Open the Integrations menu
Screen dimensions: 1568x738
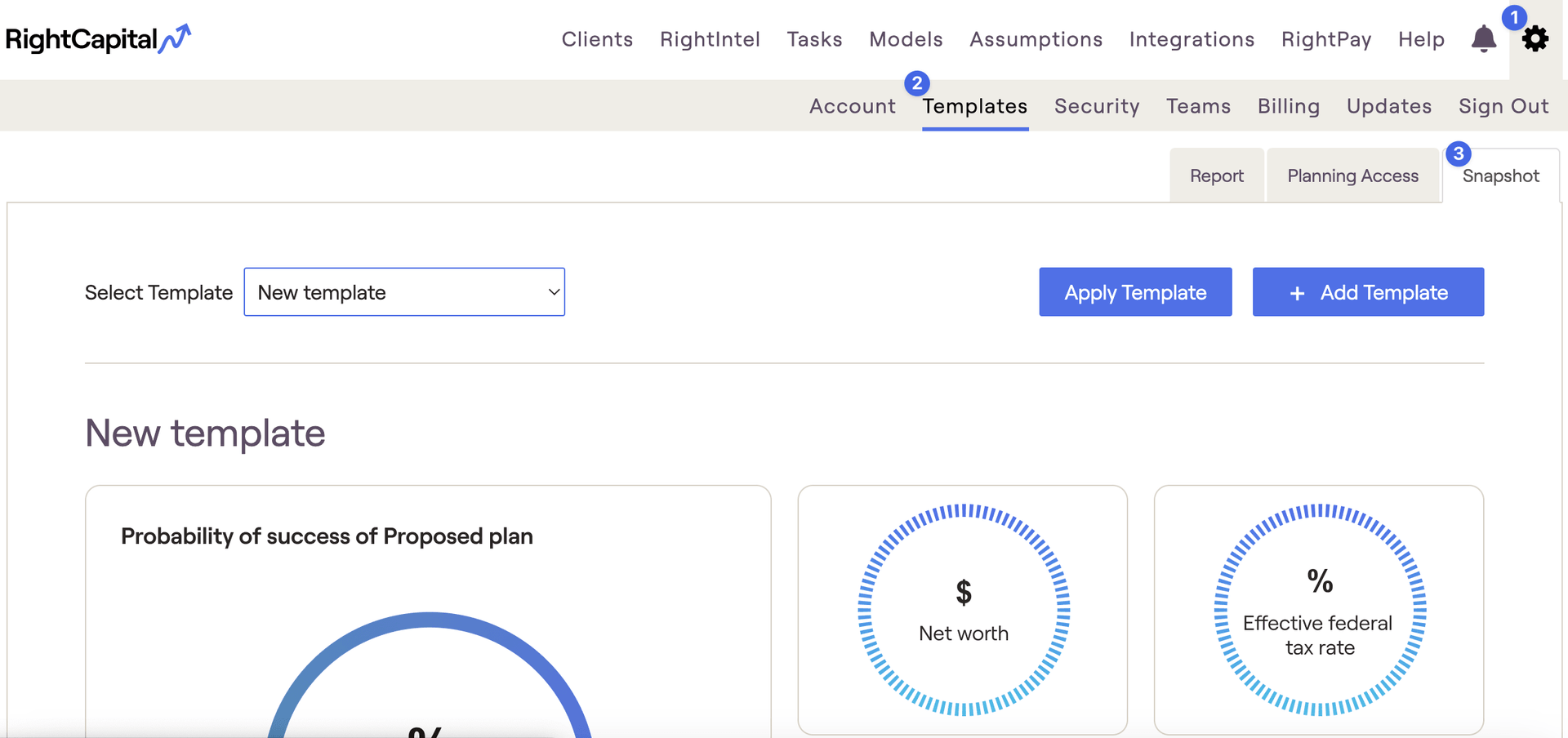[x=1191, y=38]
